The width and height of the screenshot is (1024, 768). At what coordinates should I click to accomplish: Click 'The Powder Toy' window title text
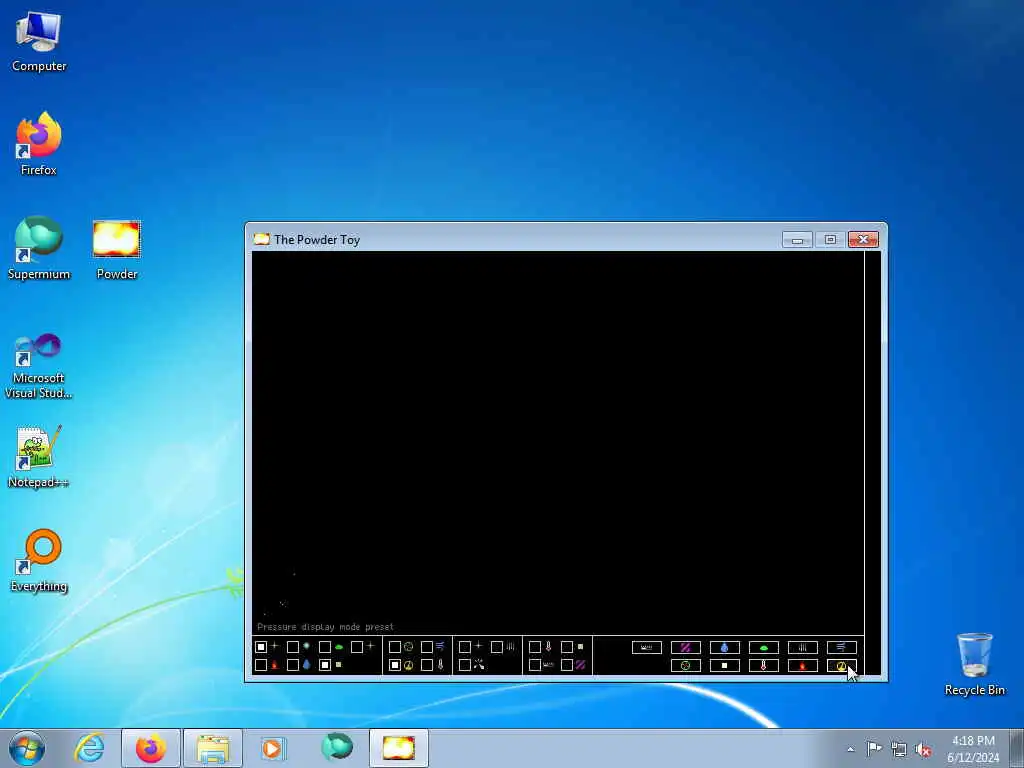317,240
